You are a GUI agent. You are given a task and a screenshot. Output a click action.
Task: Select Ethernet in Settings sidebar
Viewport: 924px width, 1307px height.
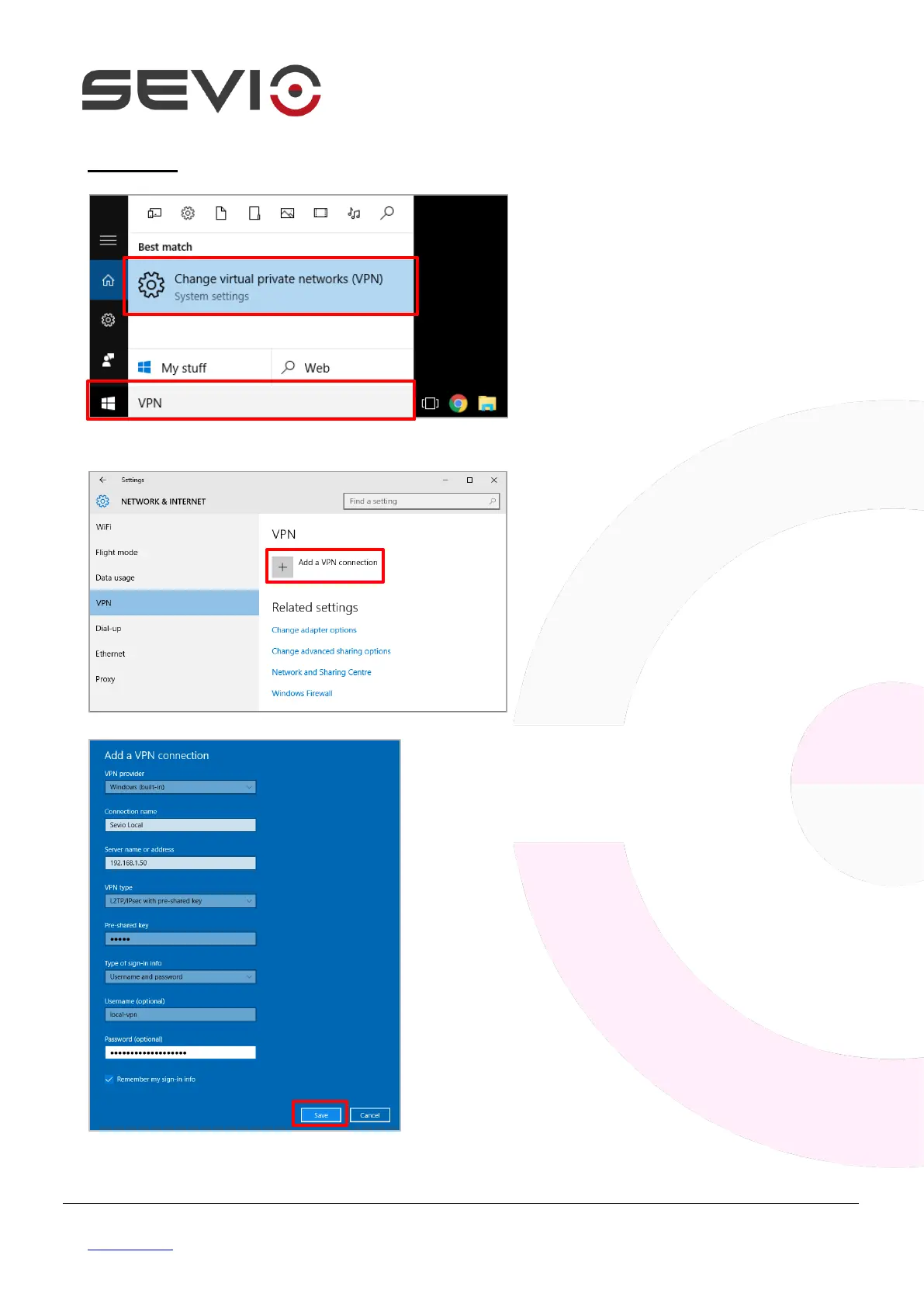tap(174, 653)
